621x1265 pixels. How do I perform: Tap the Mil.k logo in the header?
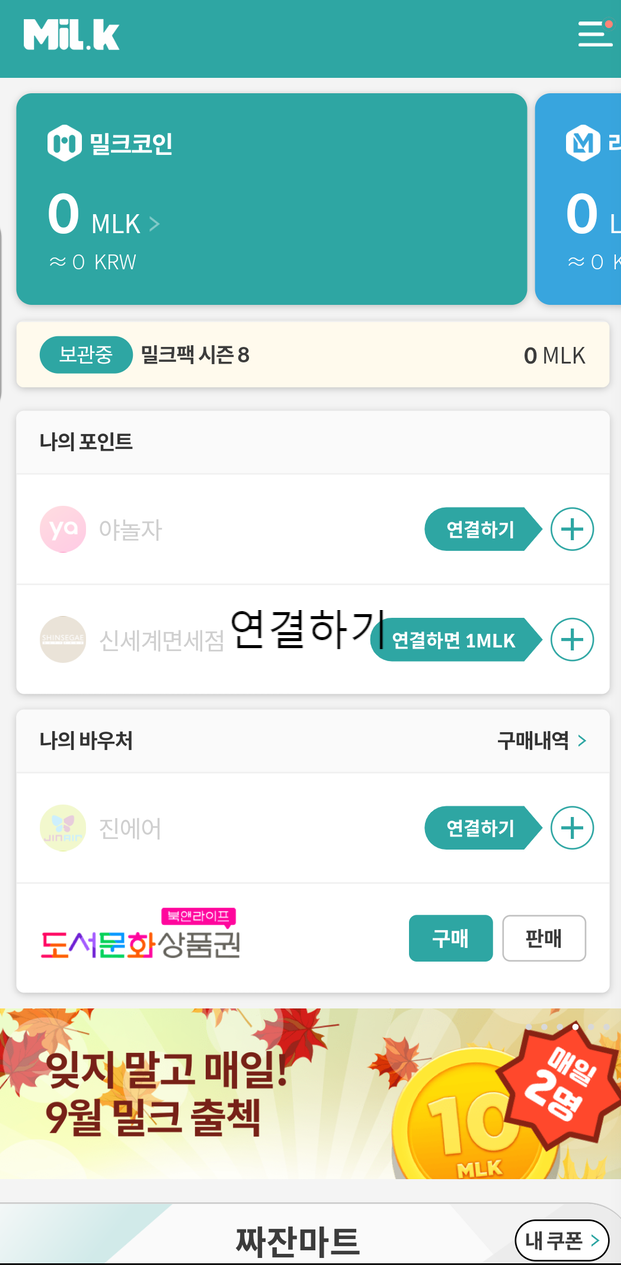[x=70, y=33]
